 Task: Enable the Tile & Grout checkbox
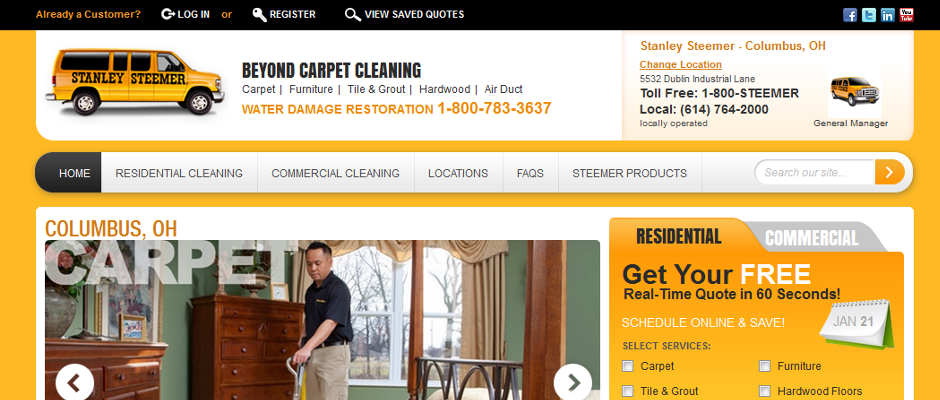(628, 391)
